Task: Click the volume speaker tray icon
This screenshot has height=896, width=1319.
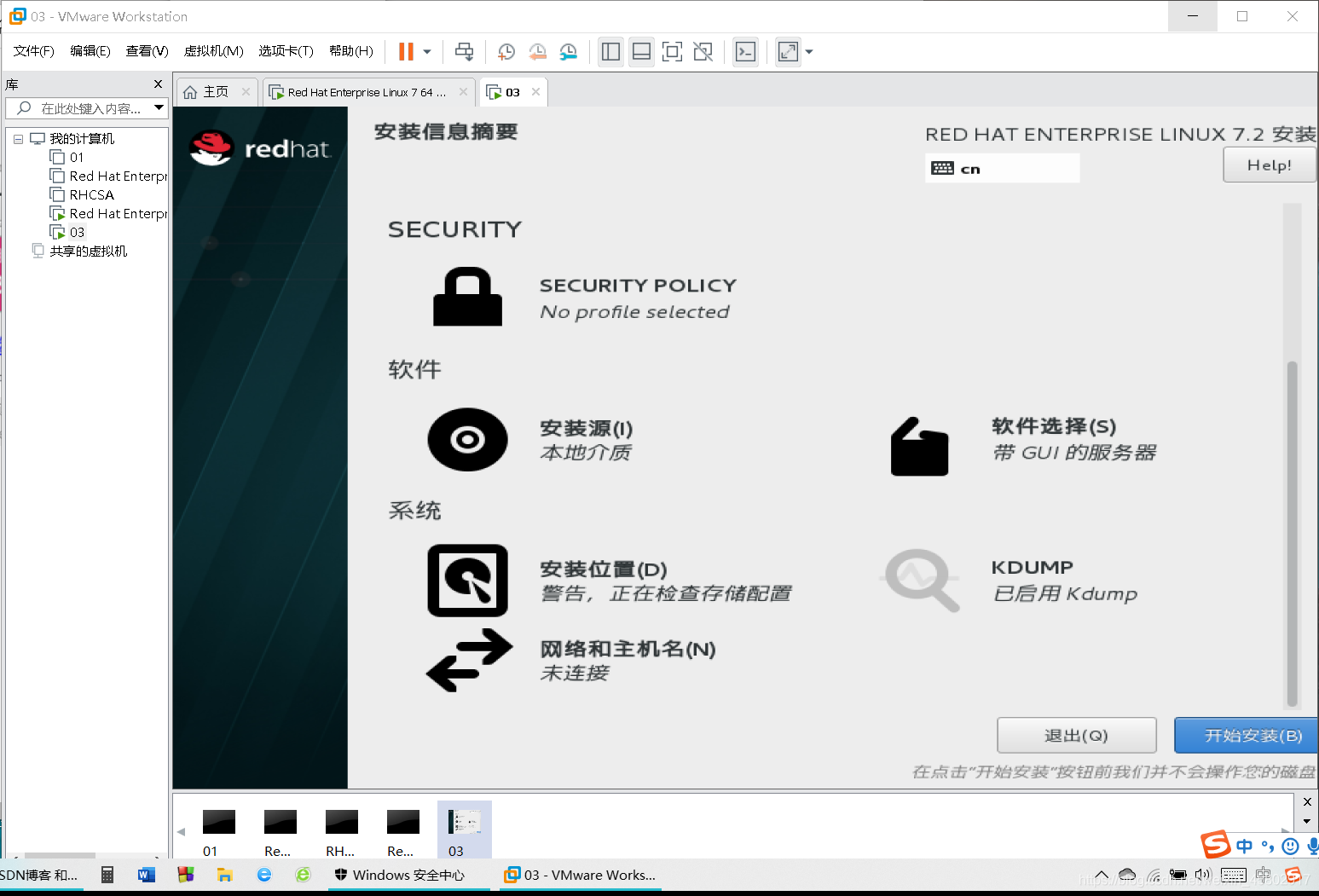Action: point(1203,875)
